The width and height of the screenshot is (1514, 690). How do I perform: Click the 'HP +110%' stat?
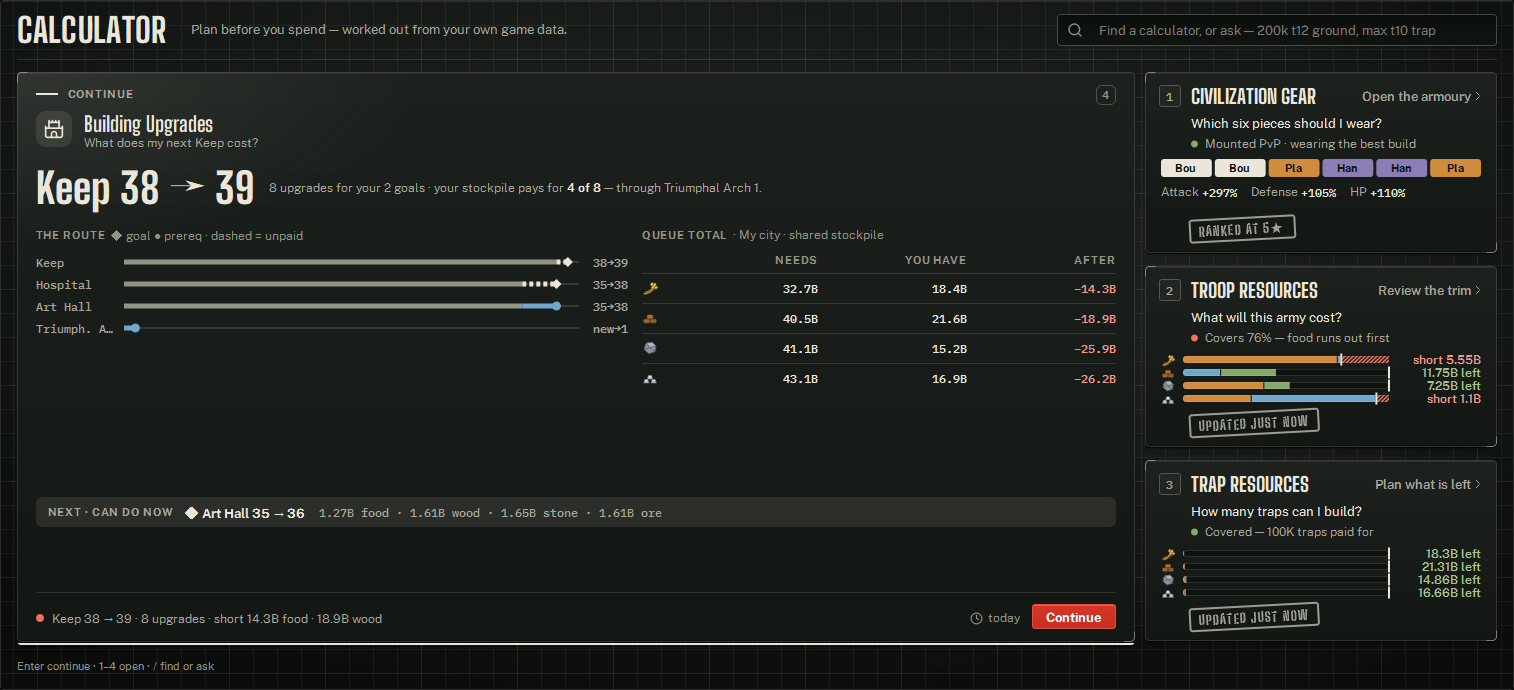[x=1377, y=192]
